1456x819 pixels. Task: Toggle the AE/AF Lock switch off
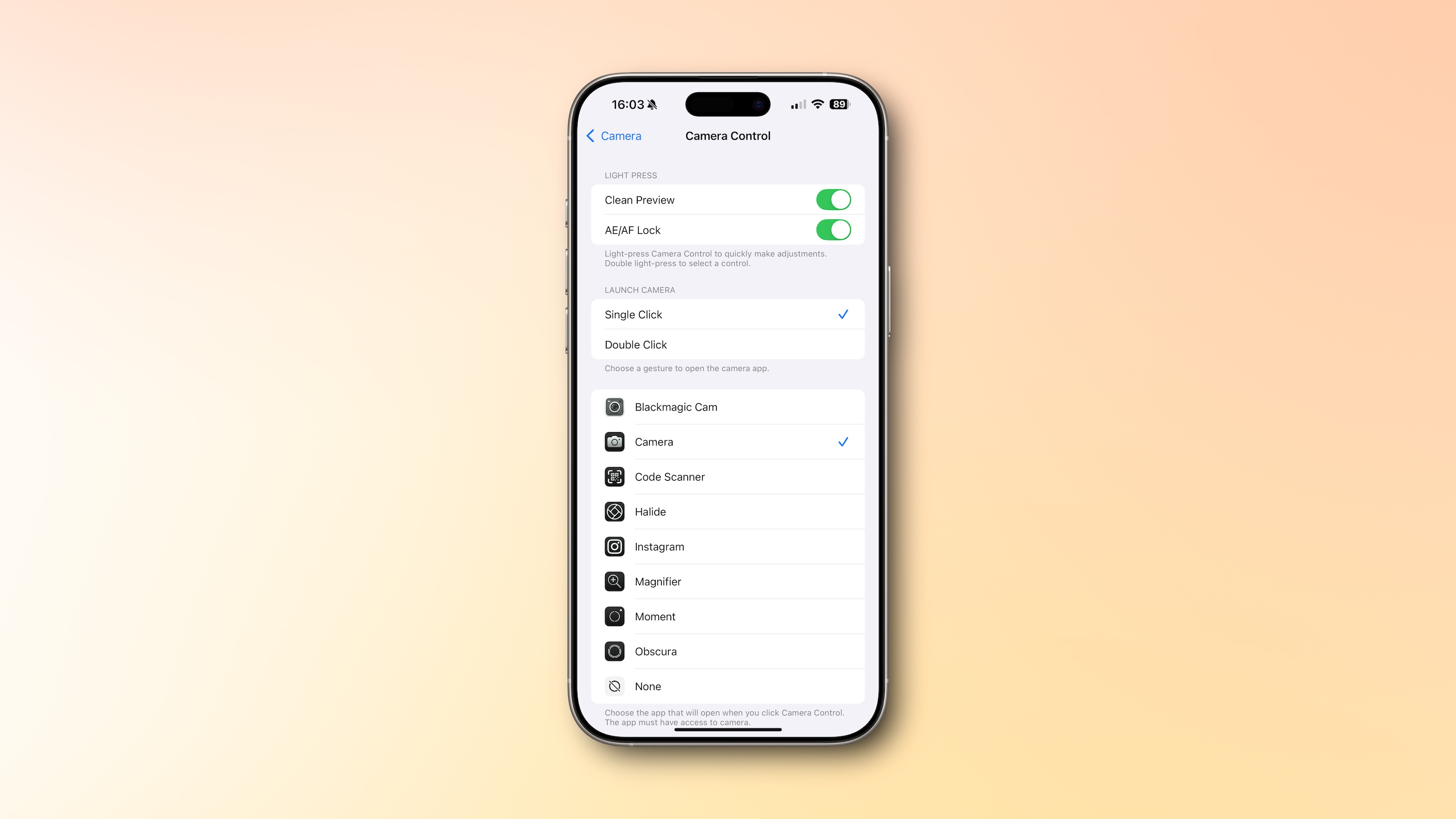833,229
